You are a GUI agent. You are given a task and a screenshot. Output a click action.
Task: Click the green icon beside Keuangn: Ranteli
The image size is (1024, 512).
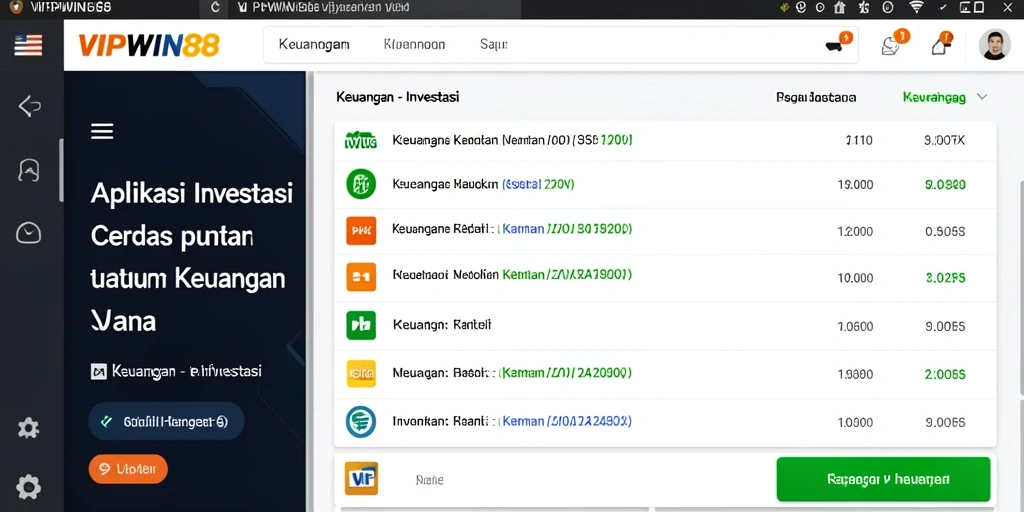tap(360, 325)
